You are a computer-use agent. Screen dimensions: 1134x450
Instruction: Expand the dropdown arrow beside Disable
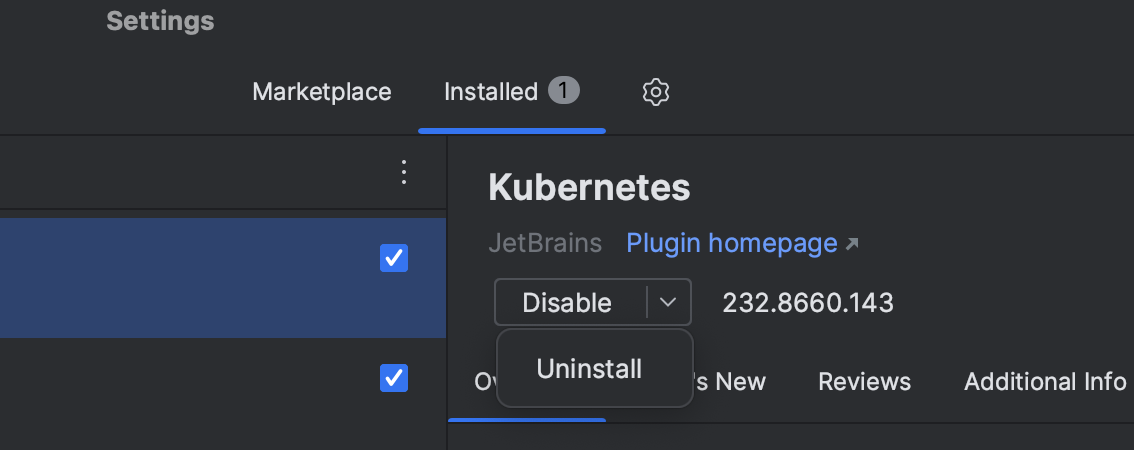point(669,302)
